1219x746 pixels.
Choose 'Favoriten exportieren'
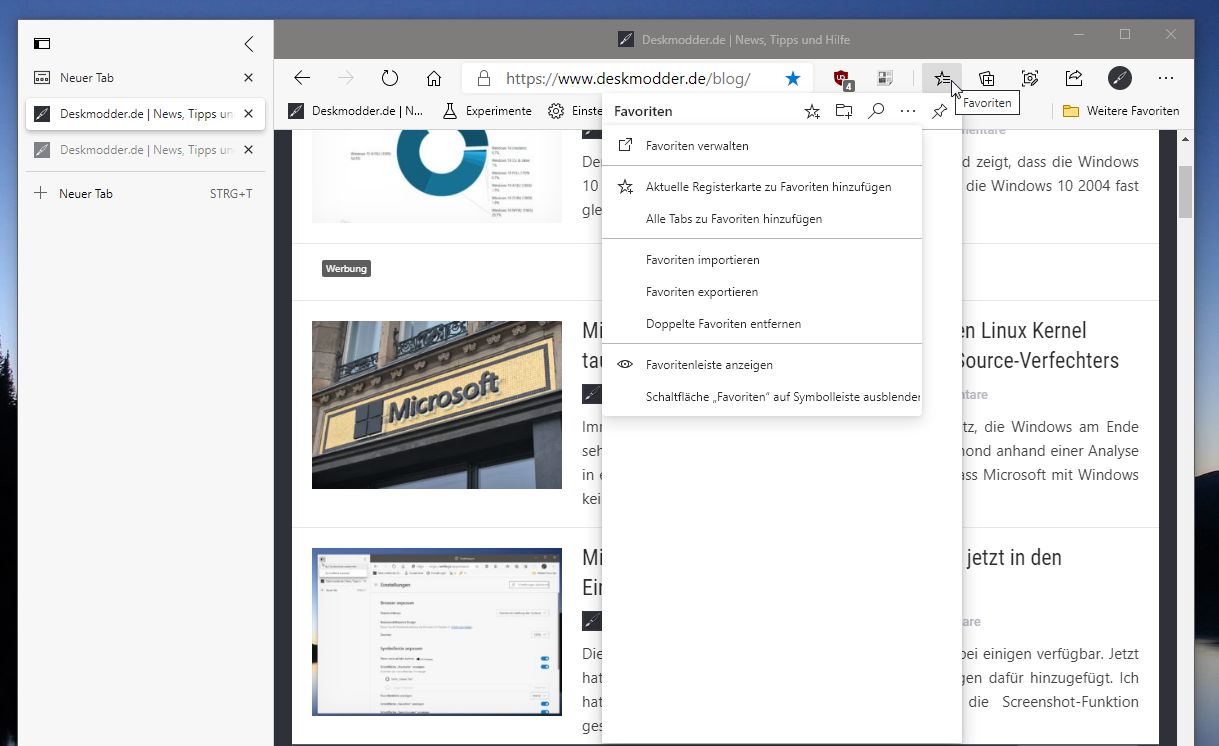[x=762, y=292]
